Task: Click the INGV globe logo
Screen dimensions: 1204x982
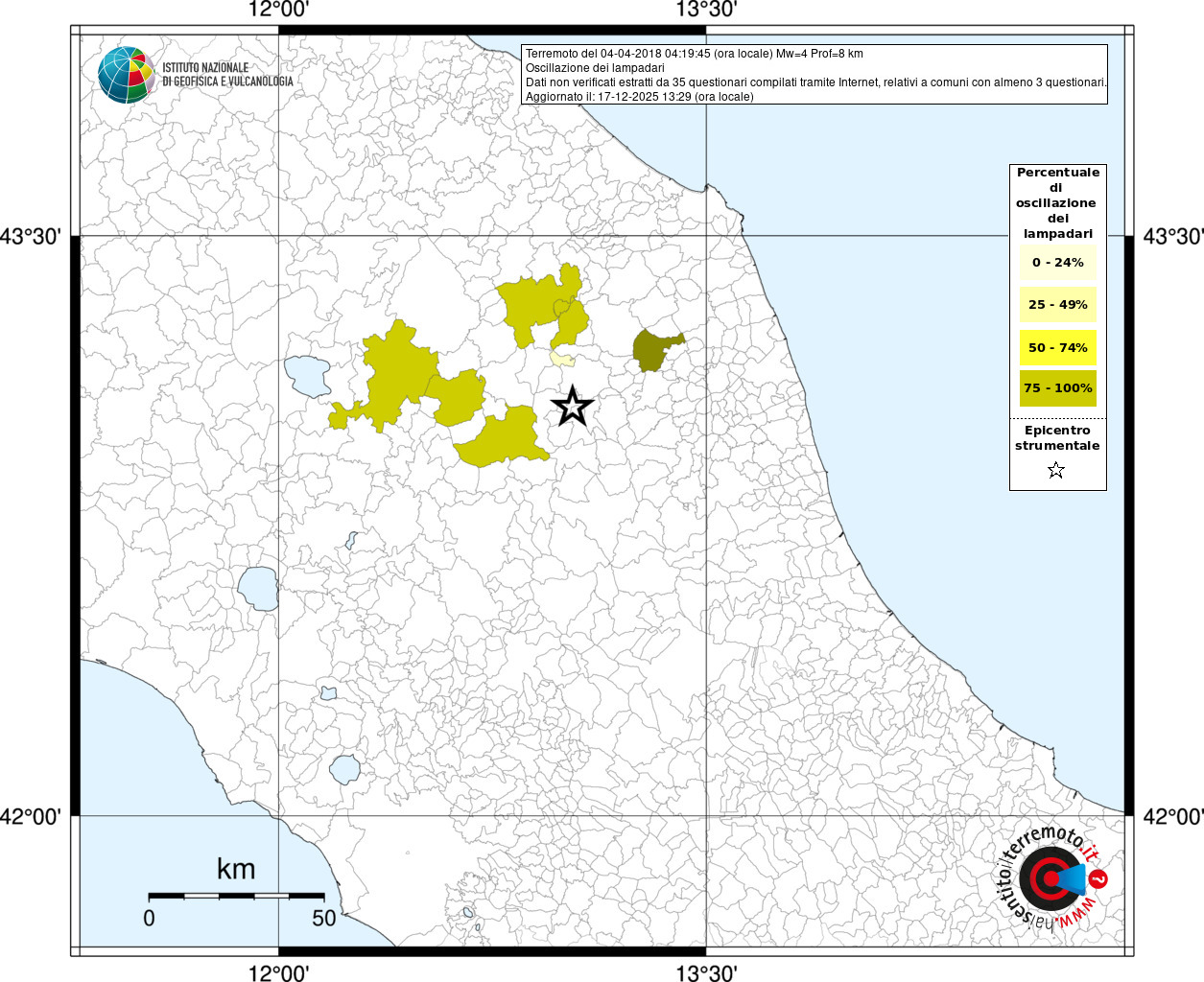Action: 127,75
